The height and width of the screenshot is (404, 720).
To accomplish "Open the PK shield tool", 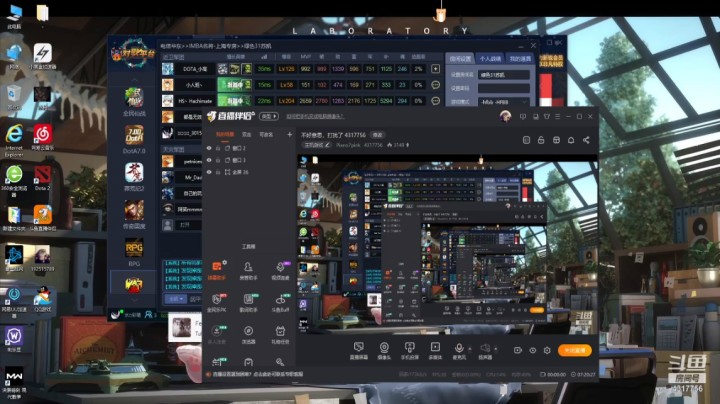I will (x=217, y=303).
